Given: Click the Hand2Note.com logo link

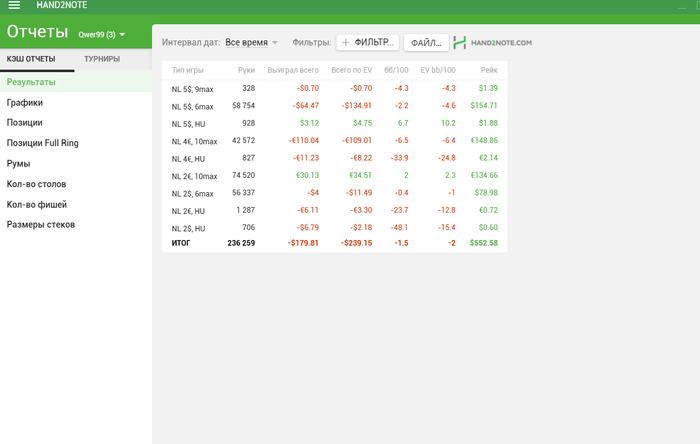Looking at the screenshot, I should pyautogui.click(x=492, y=43).
